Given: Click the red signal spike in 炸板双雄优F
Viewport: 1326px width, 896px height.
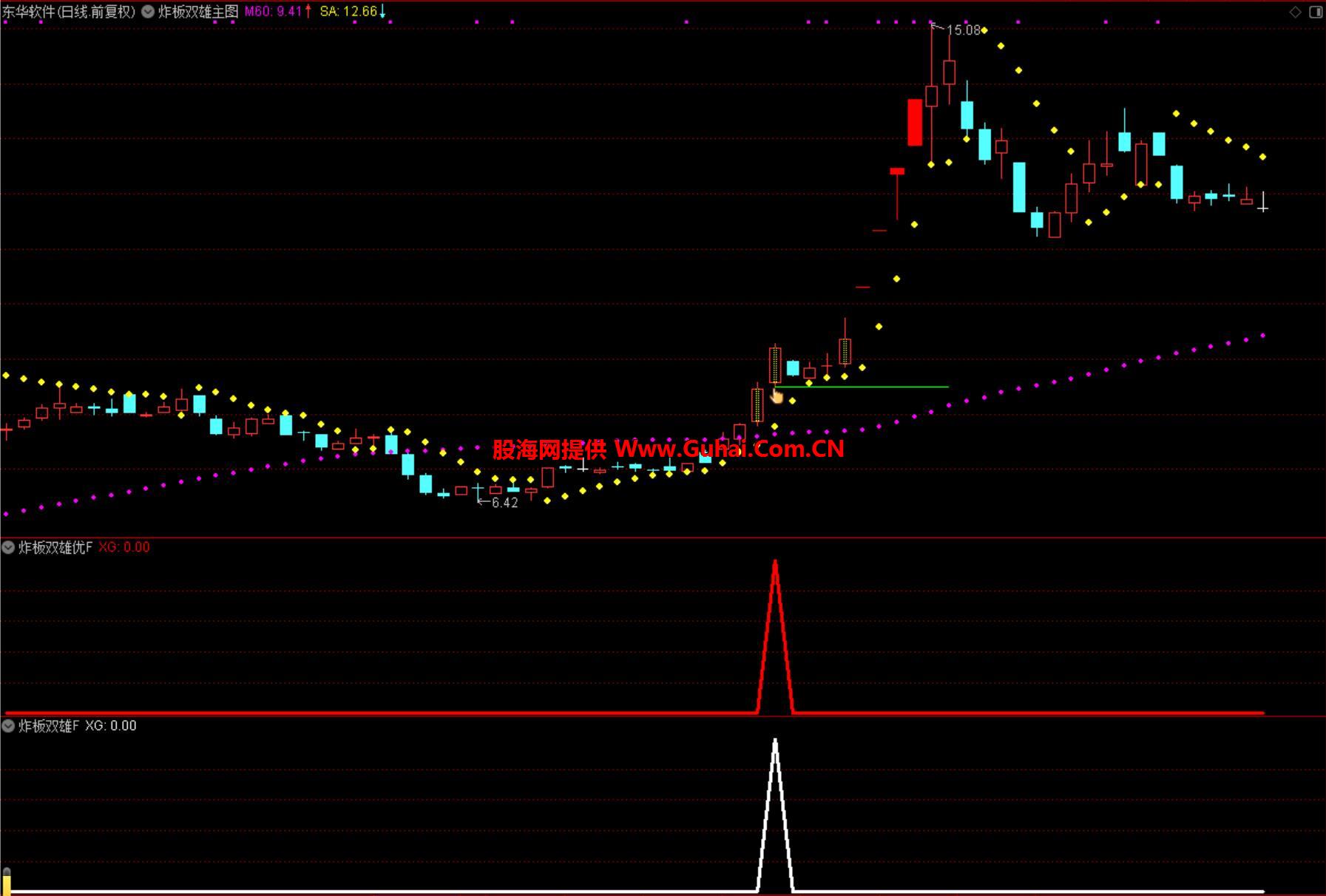Looking at the screenshot, I should point(775,636).
